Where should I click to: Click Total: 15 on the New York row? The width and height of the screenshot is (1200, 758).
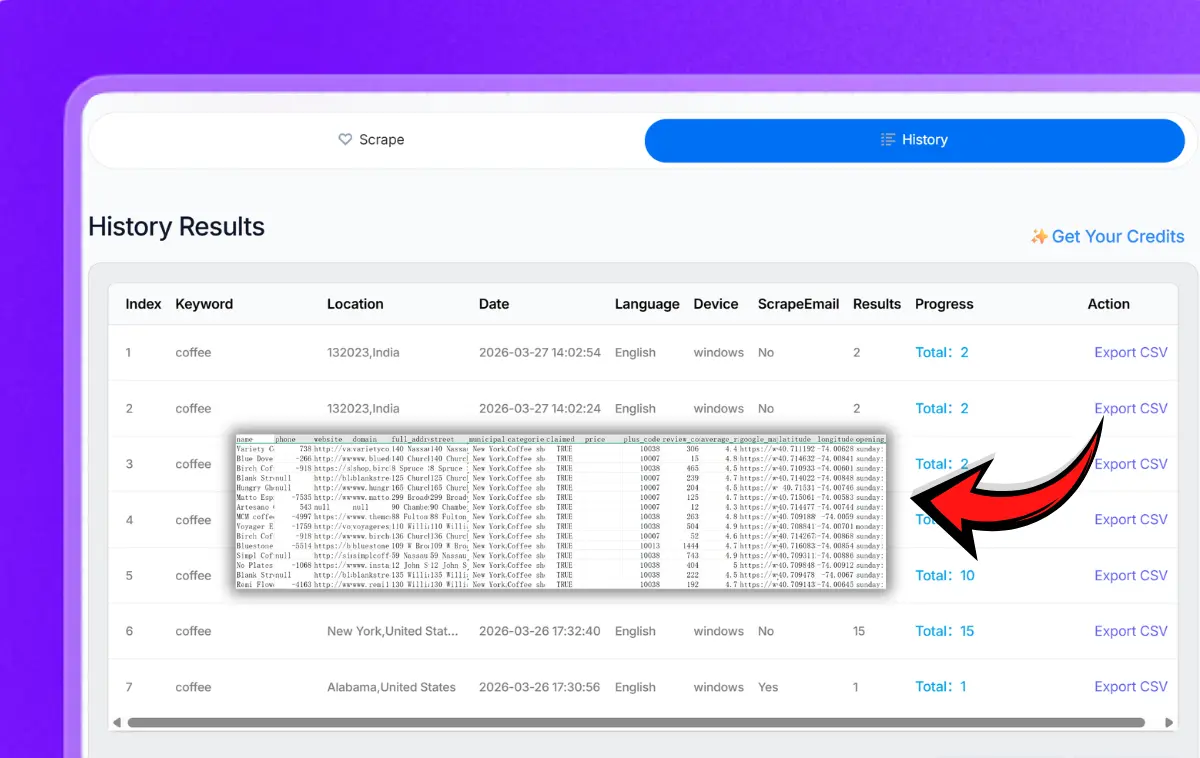click(941, 631)
